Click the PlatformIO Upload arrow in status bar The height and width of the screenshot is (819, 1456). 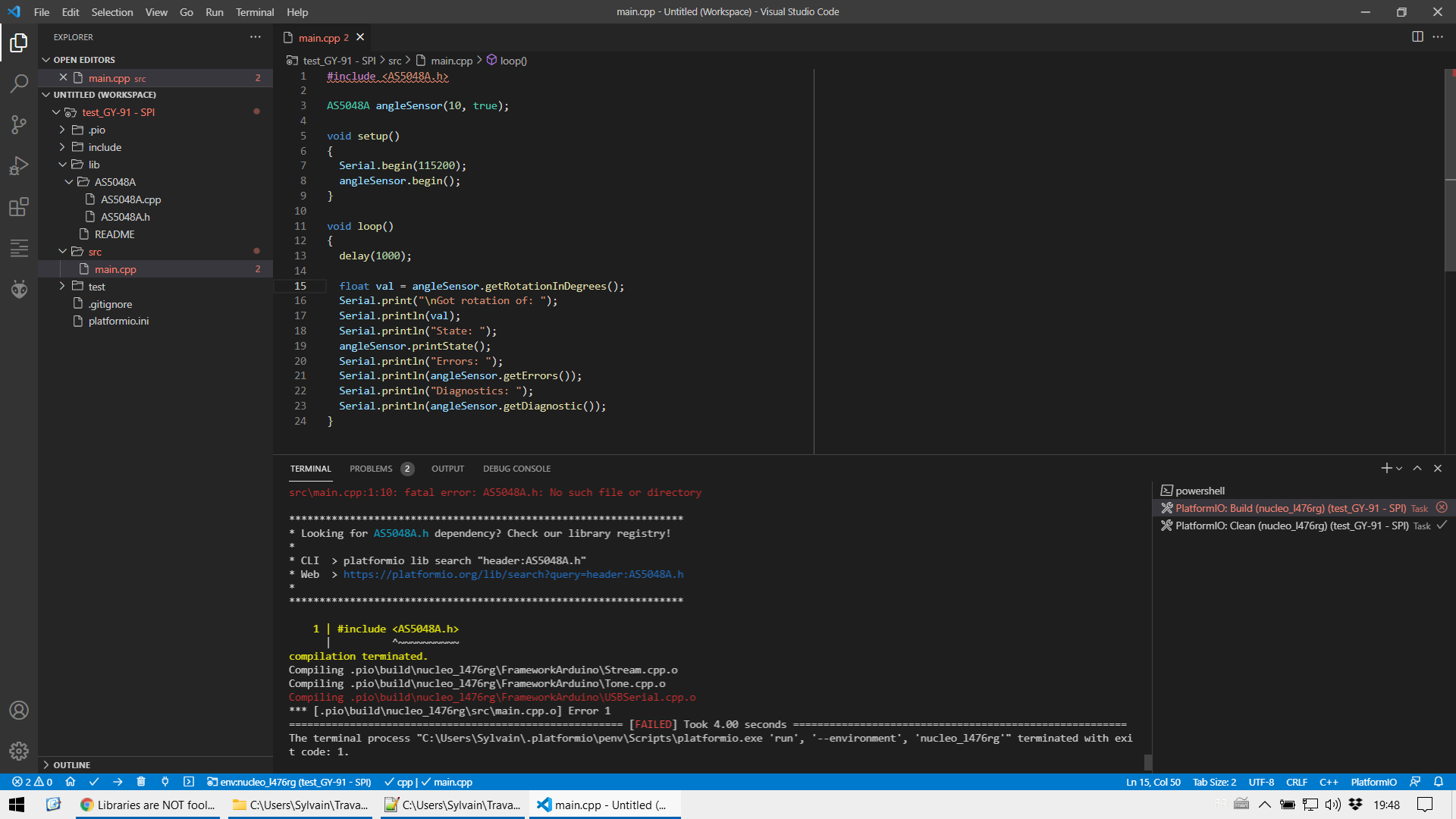coord(118,782)
